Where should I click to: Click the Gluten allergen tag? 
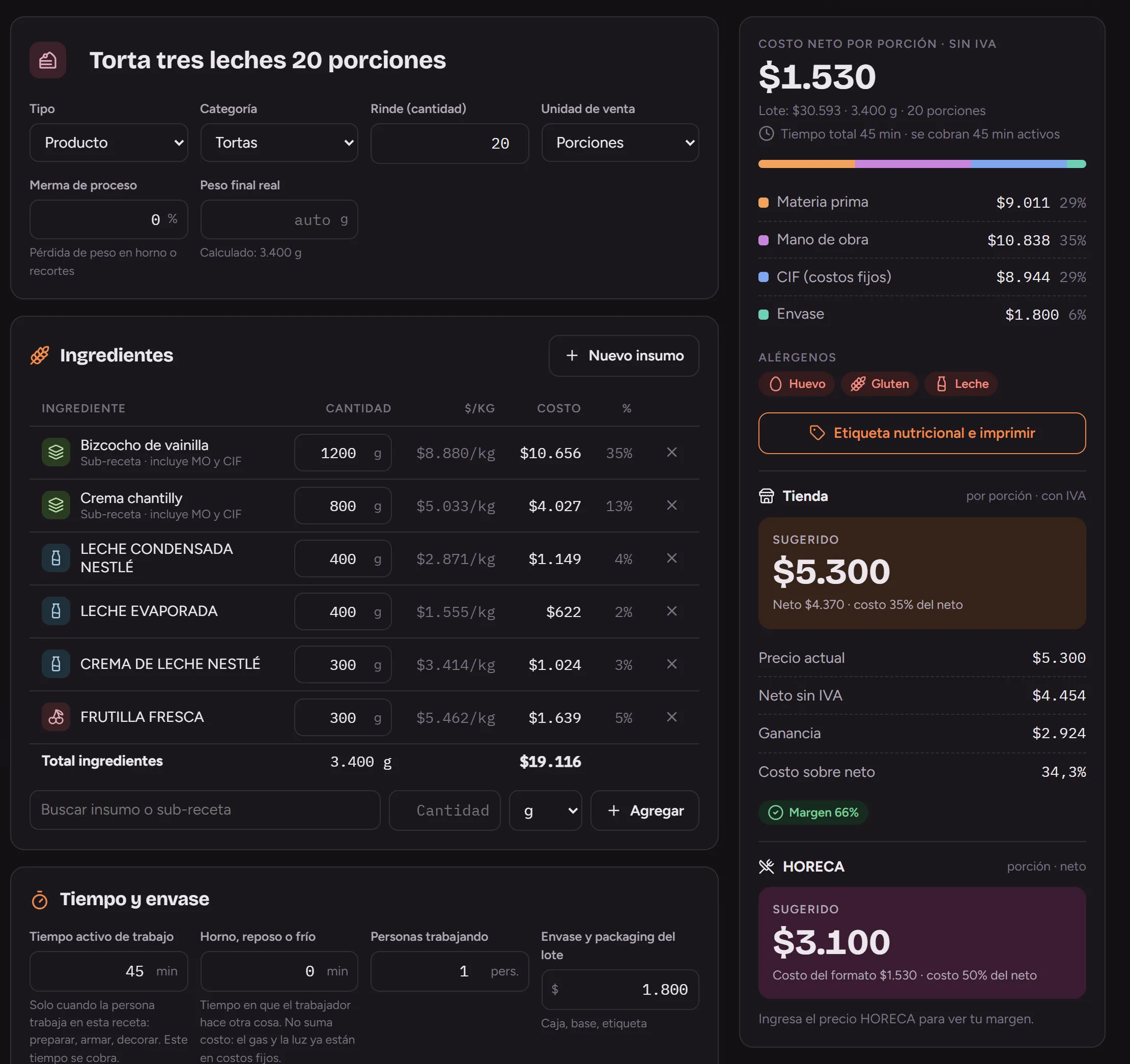[x=879, y=384]
